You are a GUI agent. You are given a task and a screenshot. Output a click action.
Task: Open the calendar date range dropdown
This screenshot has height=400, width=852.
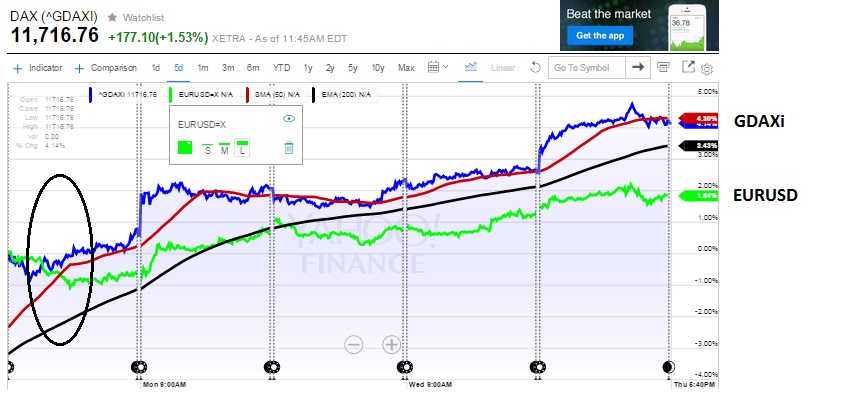point(437,67)
